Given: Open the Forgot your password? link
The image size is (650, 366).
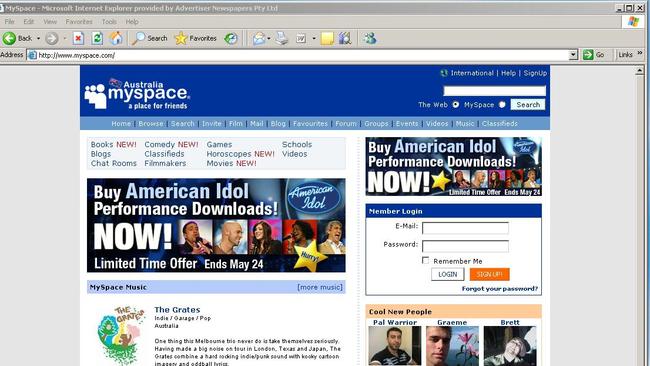Looking at the screenshot, I should [500, 289].
